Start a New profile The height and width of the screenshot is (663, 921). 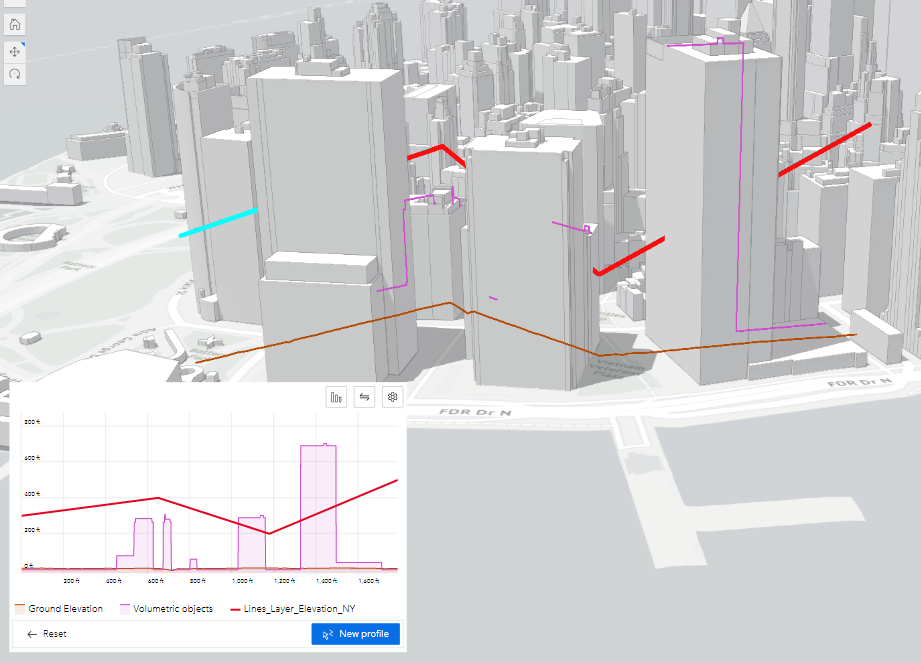pyautogui.click(x=356, y=633)
